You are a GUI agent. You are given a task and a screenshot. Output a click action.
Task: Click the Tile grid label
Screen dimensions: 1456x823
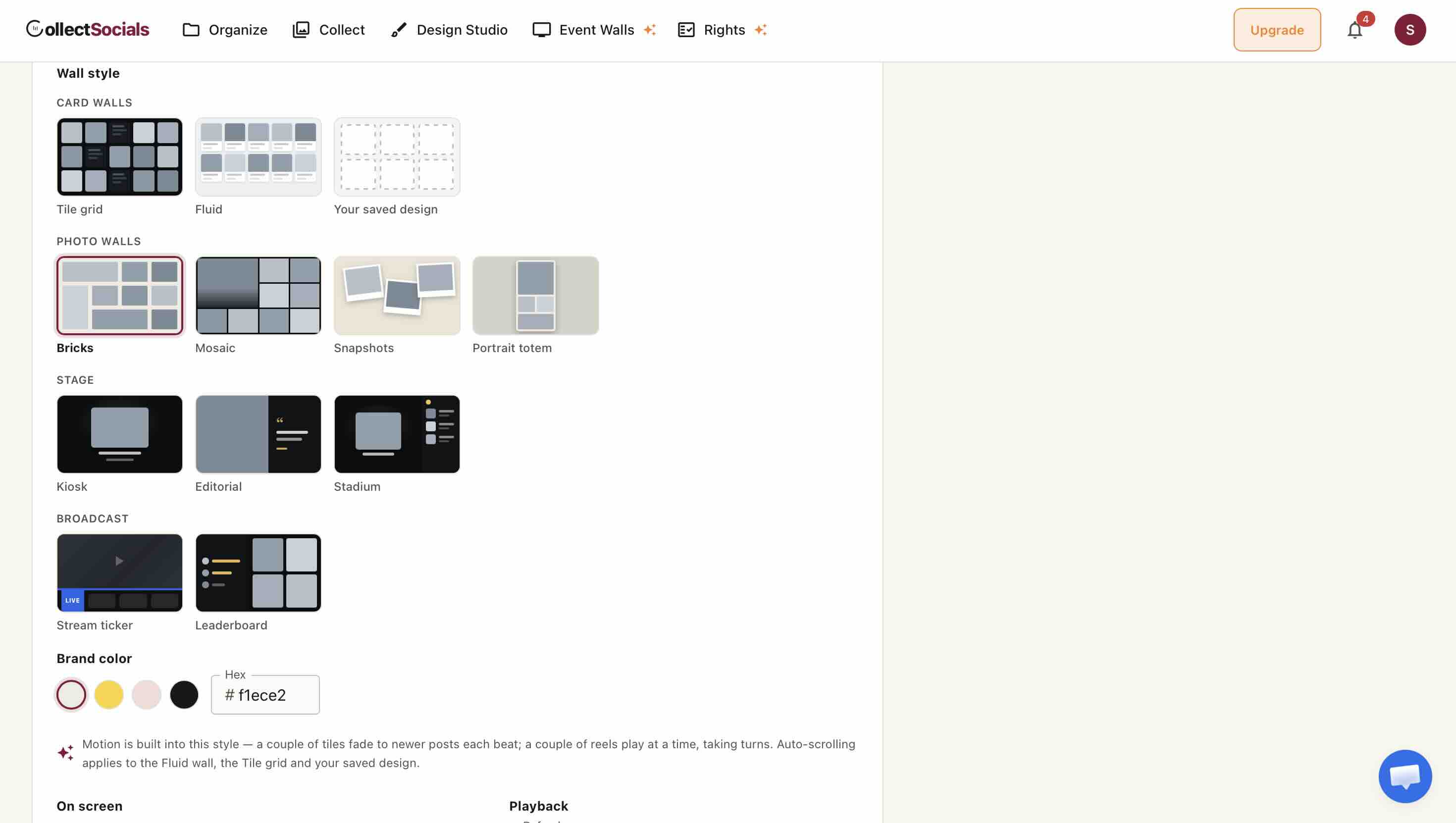tap(80, 209)
